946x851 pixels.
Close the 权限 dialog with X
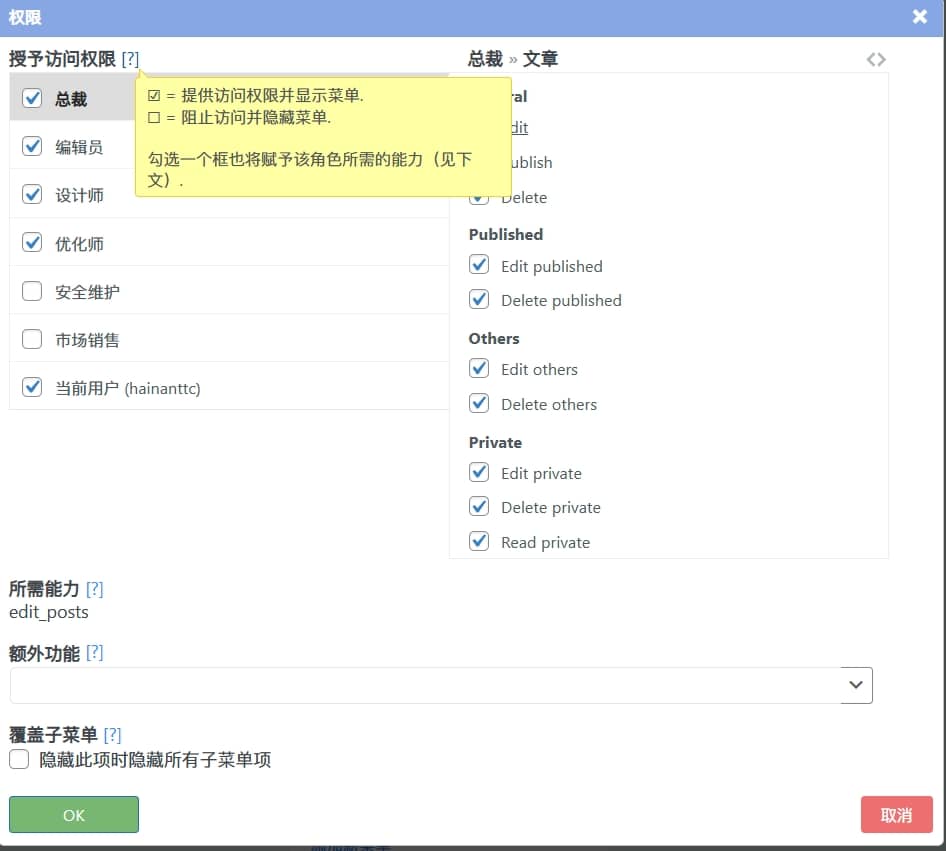click(920, 17)
